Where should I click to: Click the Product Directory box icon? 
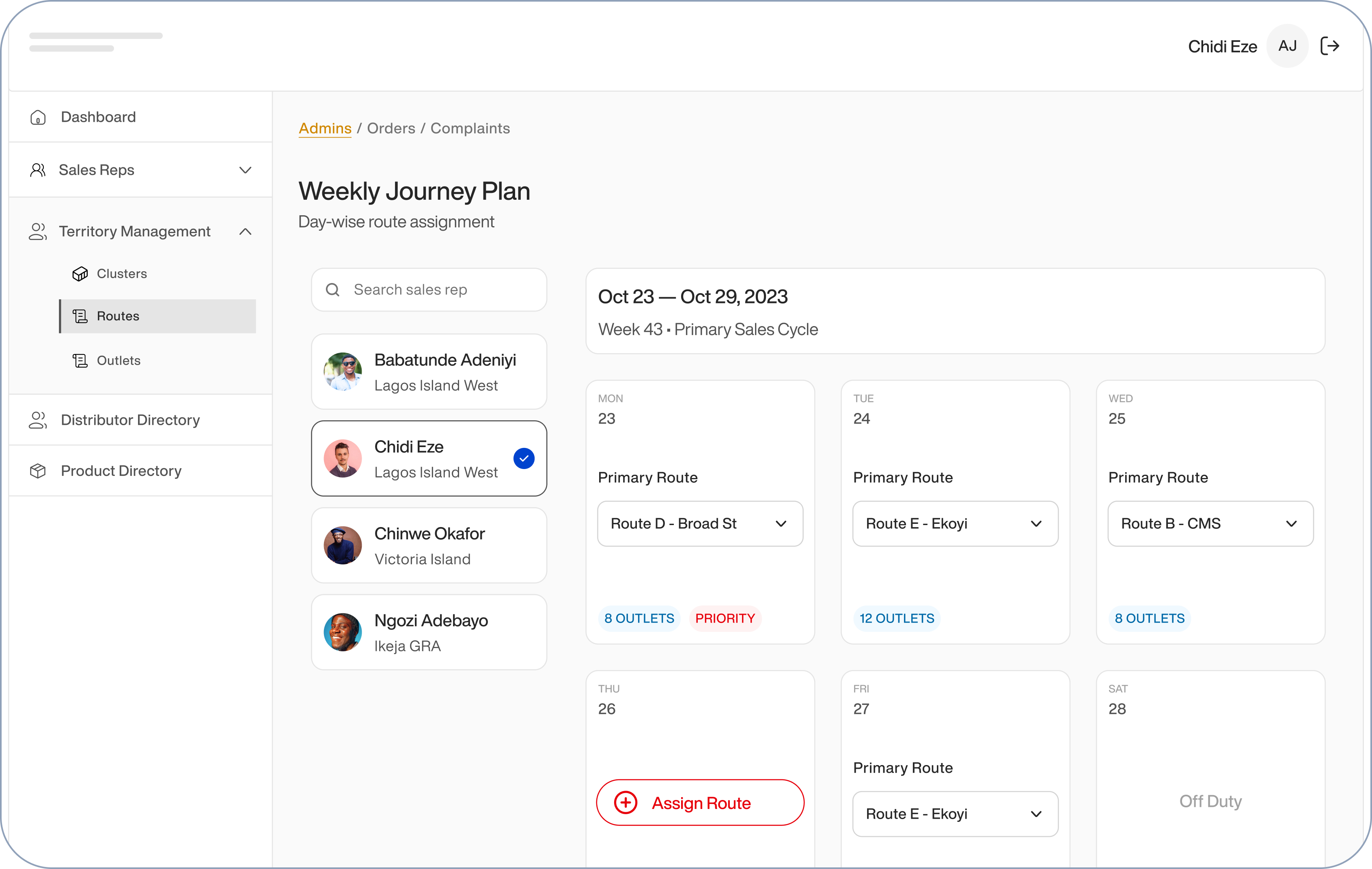tap(38, 471)
